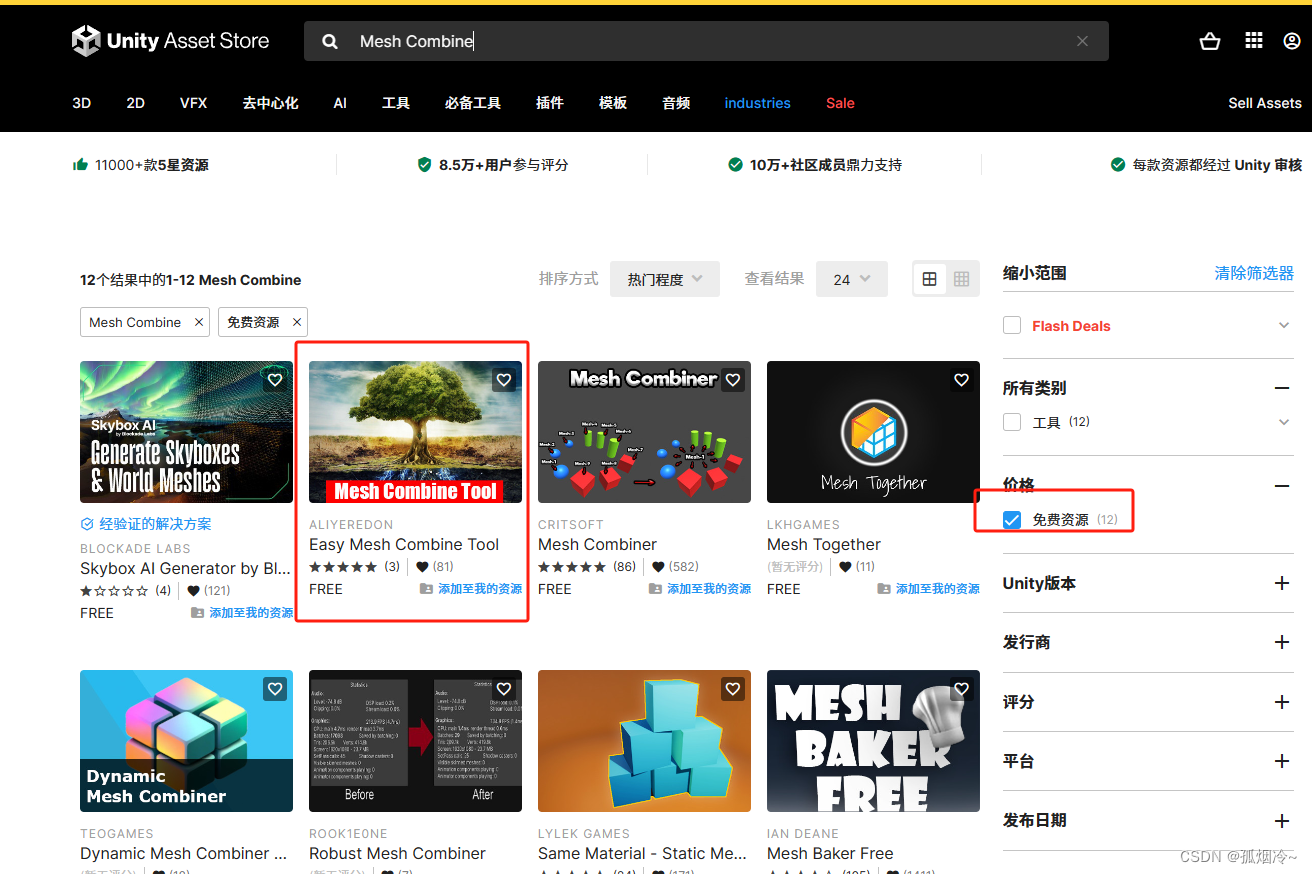1312x874 pixels.
Task: Open the 插件 menu
Action: [550, 103]
